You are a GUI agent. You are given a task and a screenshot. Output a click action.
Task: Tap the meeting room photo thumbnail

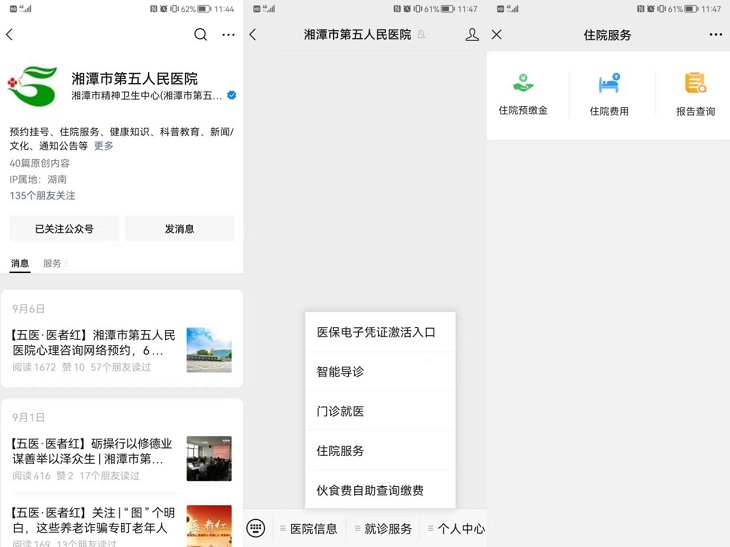(x=209, y=459)
